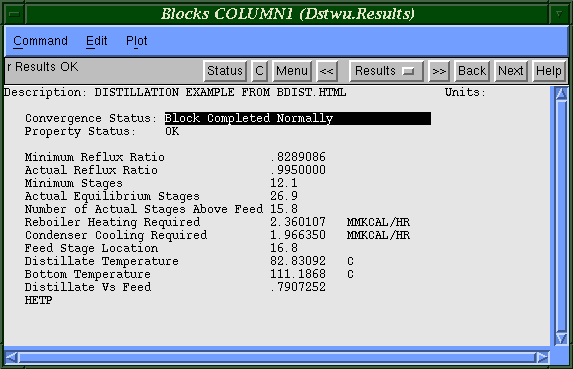Click the Condenser MMKCAL/HR unit label
The width and height of the screenshot is (573, 369).
(378, 235)
